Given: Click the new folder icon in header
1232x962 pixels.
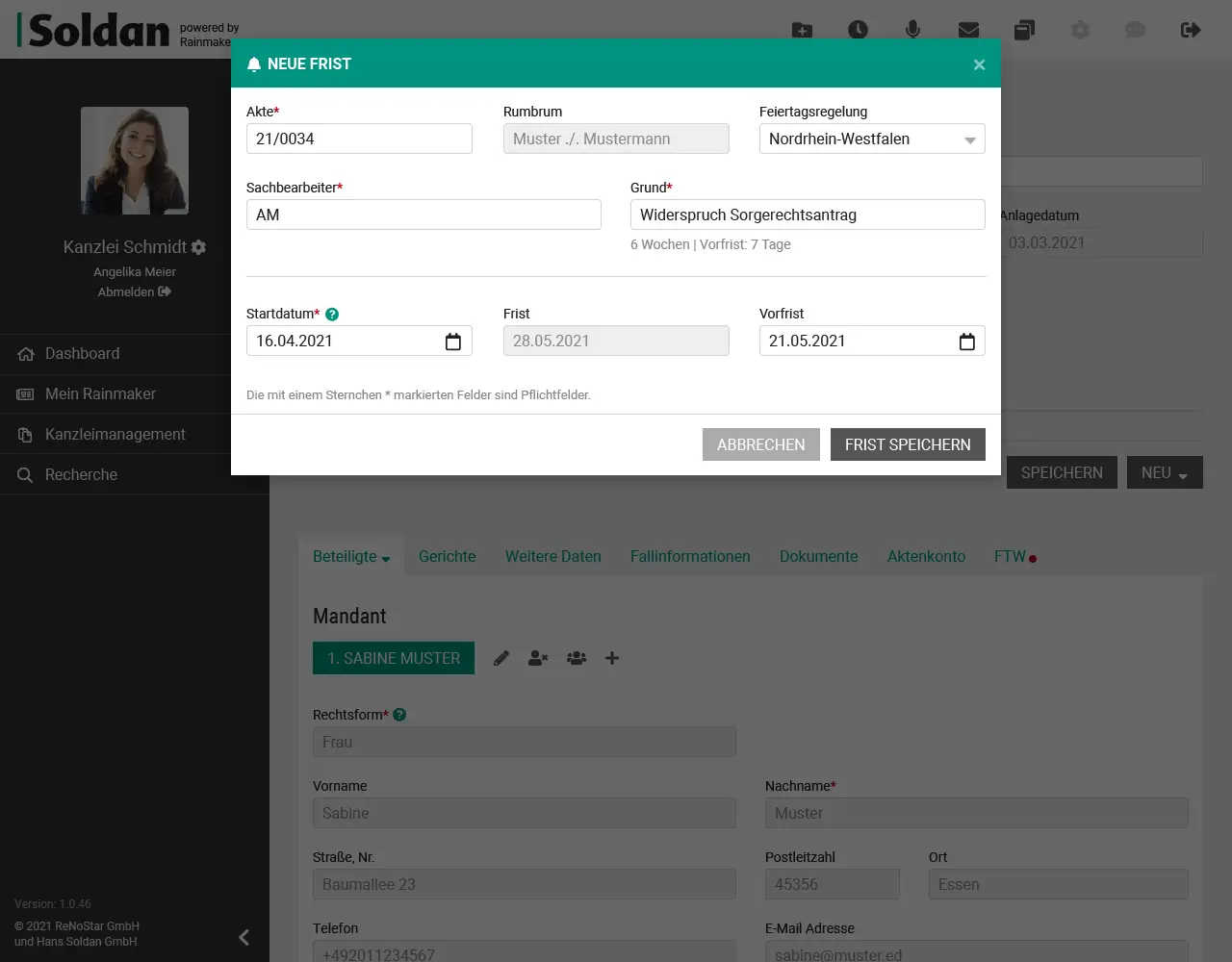Looking at the screenshot, I should [x=802, y=30].
